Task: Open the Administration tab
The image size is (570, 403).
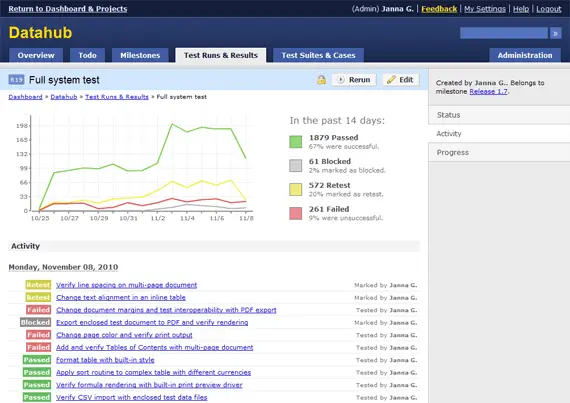Action: click(525, 55)
